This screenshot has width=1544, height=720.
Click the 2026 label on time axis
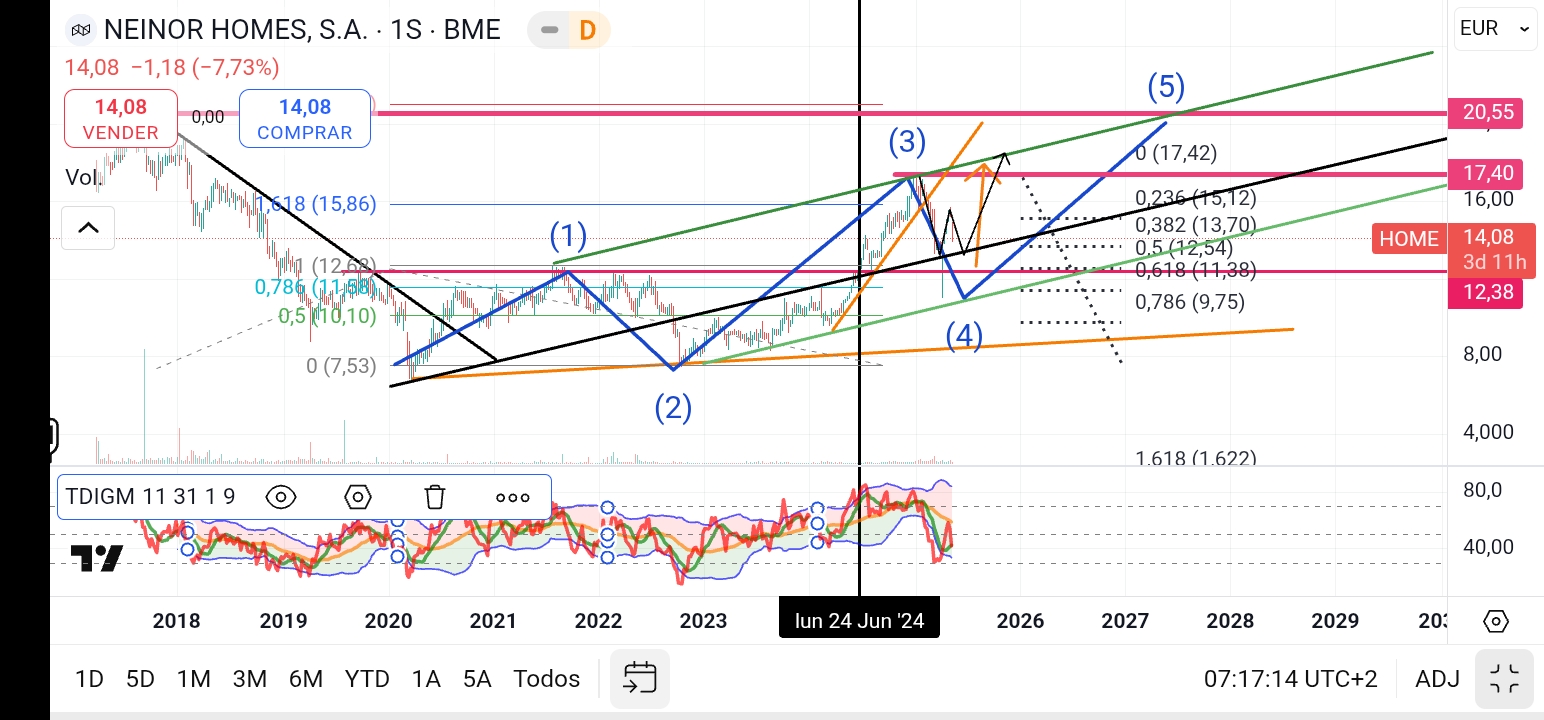(x=1020, y=621)
